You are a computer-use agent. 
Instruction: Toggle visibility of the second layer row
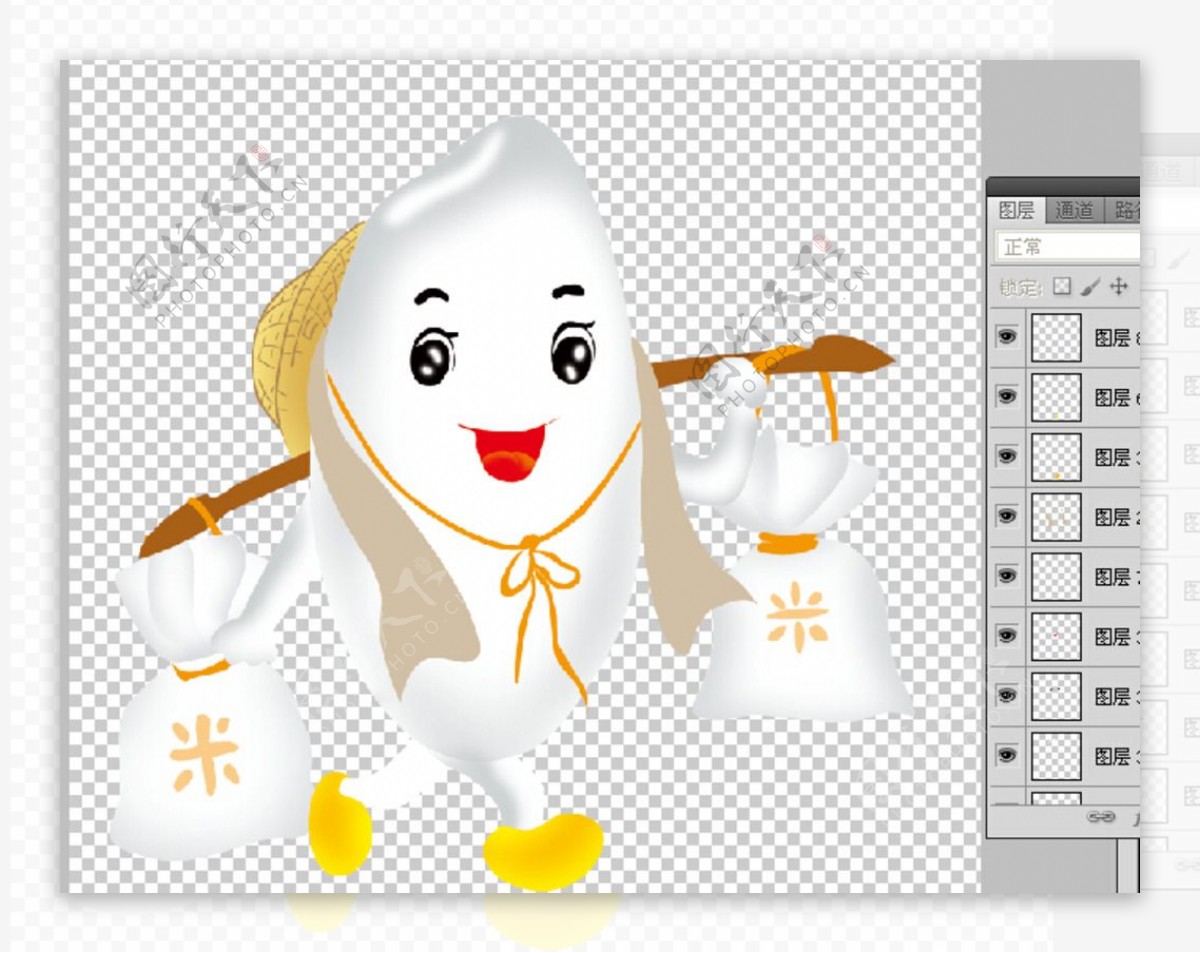click(1007, 397)
